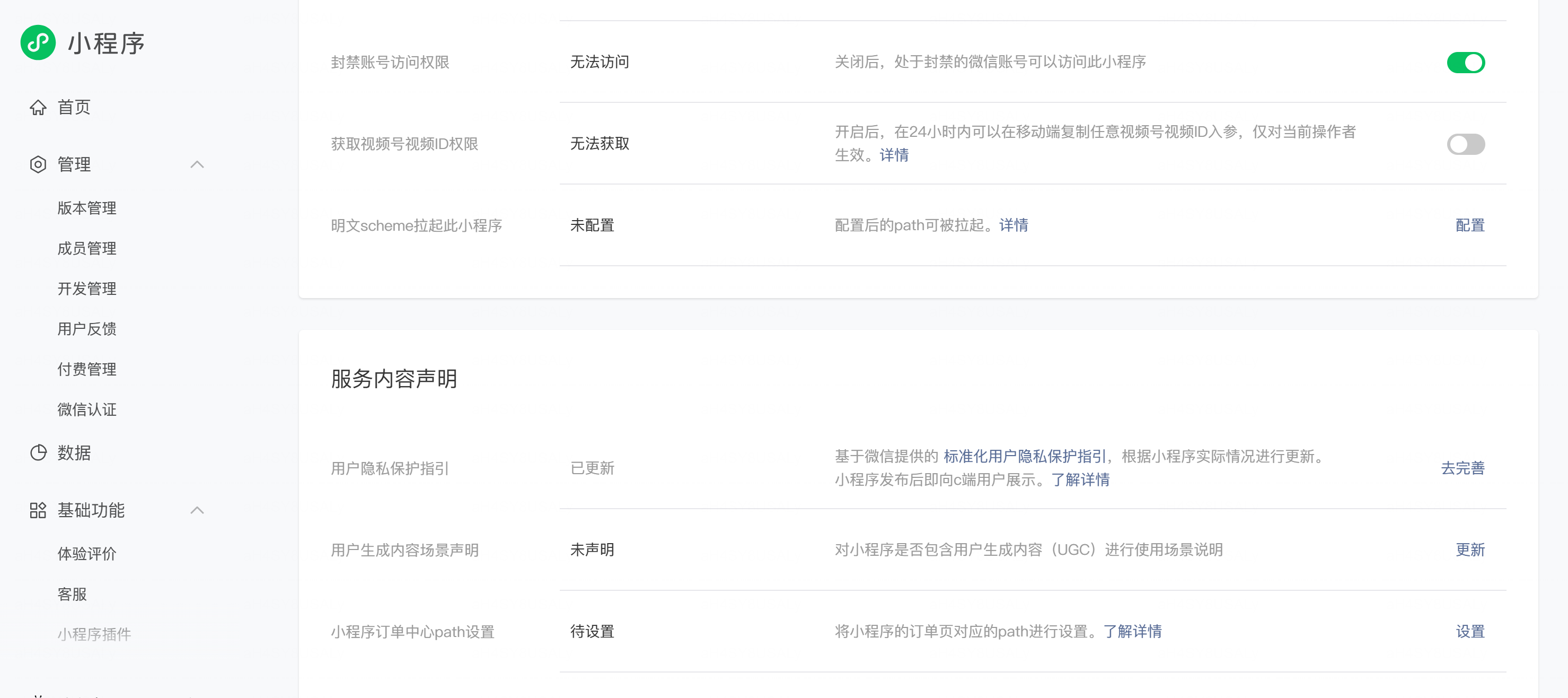Collapse the 基础功能 section chevron
Viewport: 1568px width, 698px height.
(x=197, y=510)
